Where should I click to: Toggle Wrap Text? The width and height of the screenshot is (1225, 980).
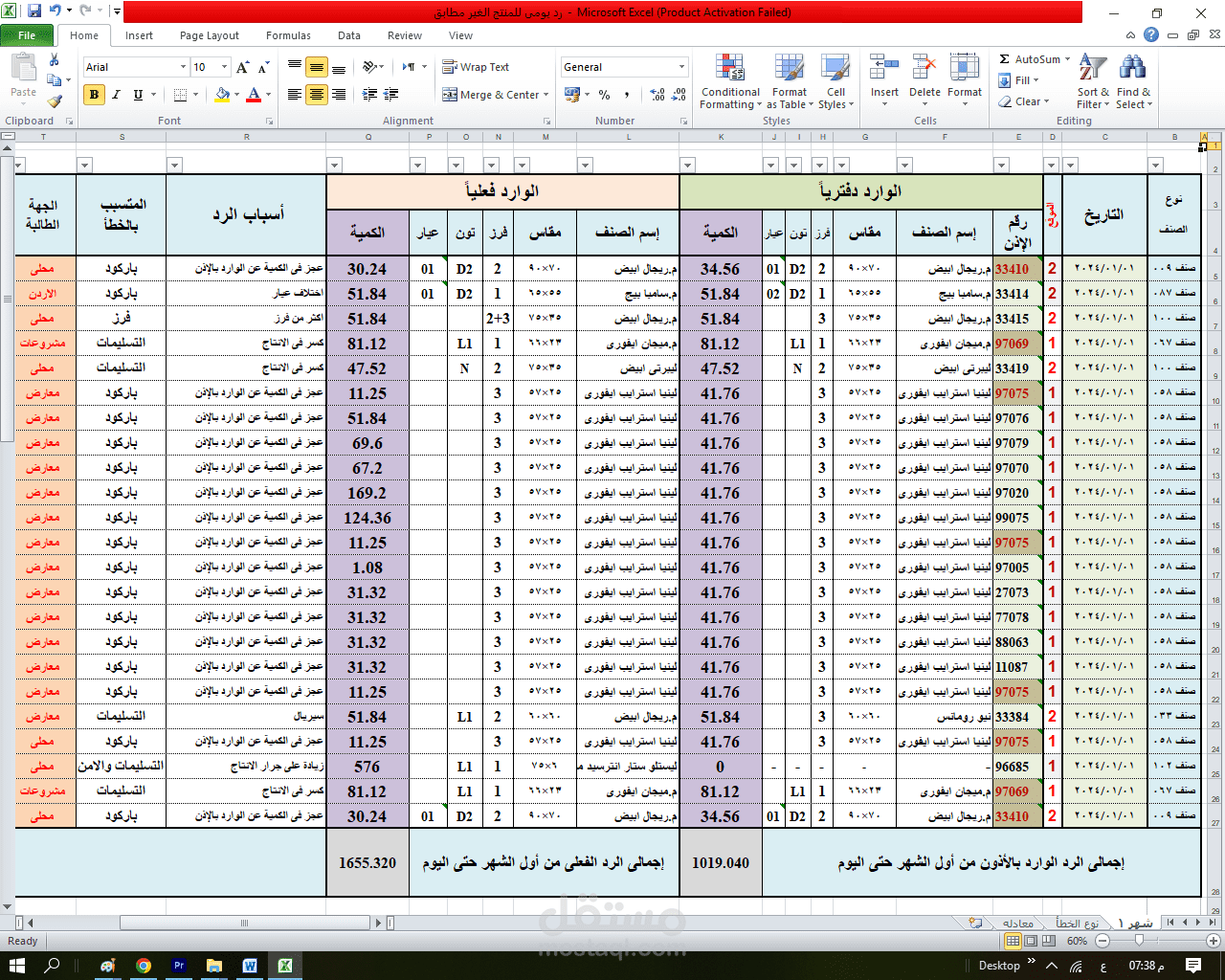click(476, 67)
